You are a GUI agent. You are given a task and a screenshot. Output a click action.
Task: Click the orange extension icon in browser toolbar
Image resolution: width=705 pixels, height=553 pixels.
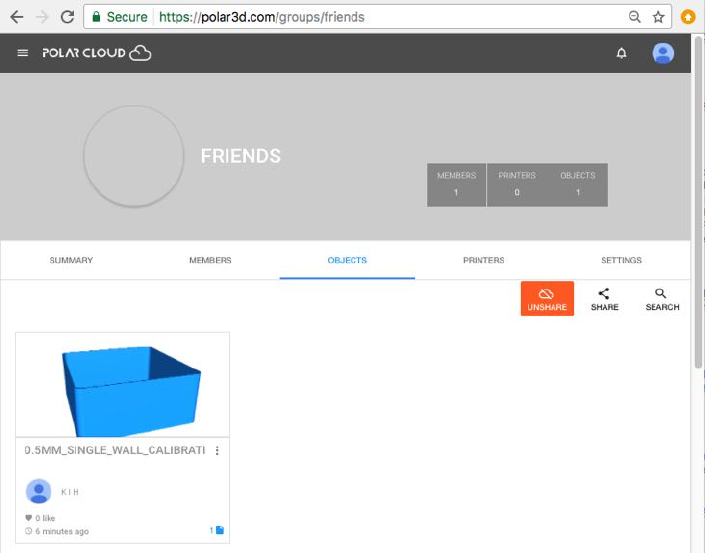(x=688, y=17)
